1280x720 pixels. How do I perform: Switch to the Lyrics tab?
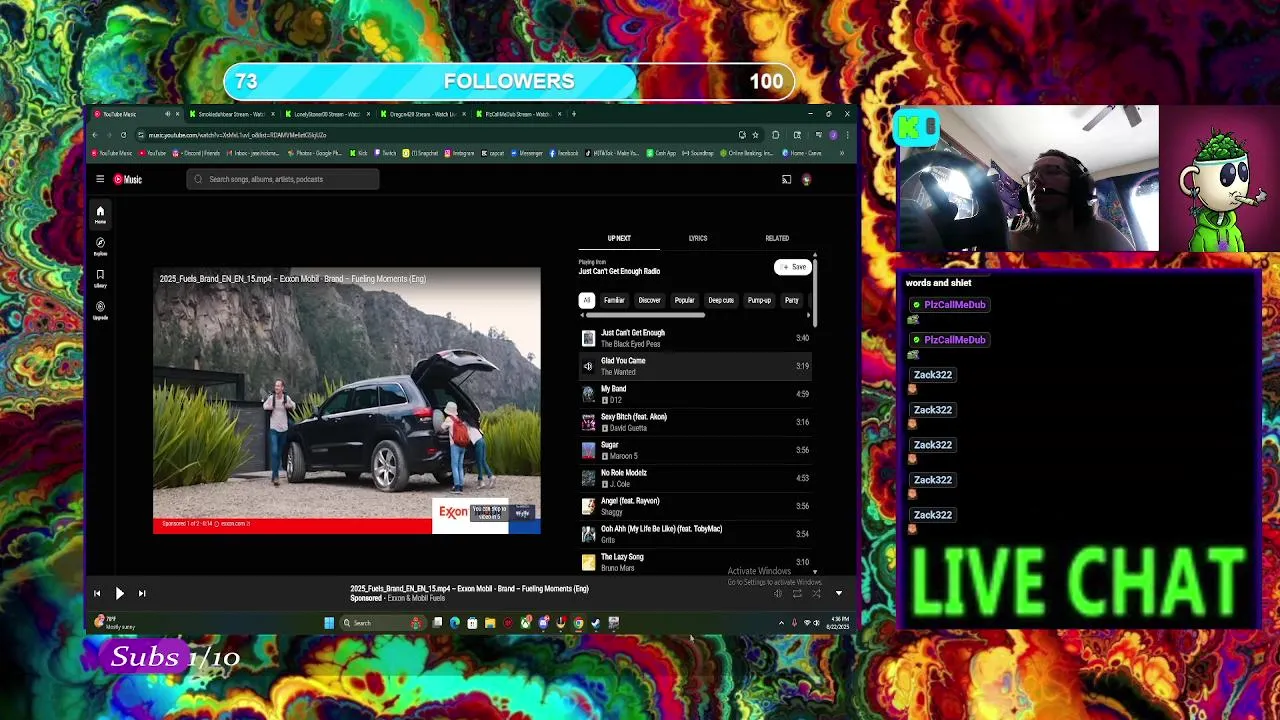(x=698, y=238)
